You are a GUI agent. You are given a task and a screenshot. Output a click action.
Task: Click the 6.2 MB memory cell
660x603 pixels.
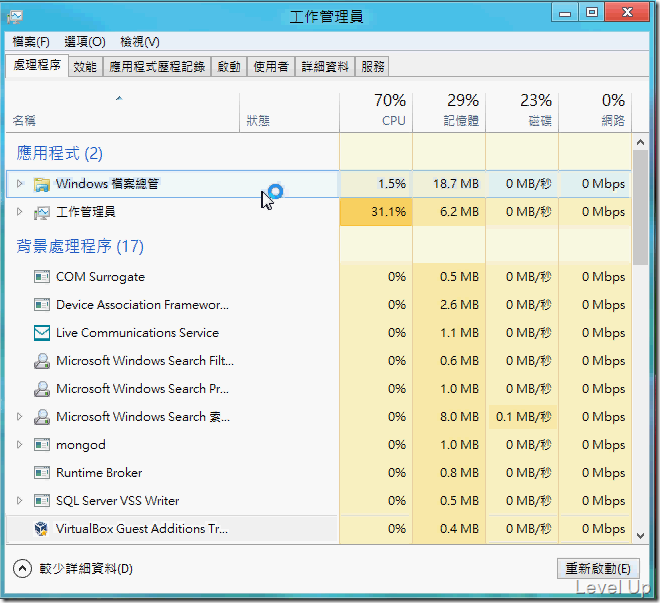click(449, 212)
